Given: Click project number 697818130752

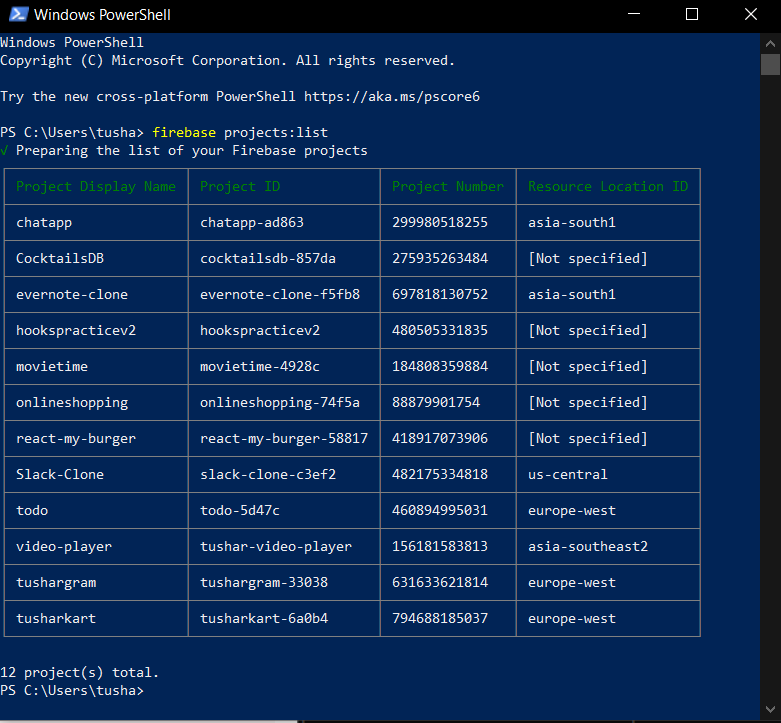Looking at the screenshot, I should 440,294.
